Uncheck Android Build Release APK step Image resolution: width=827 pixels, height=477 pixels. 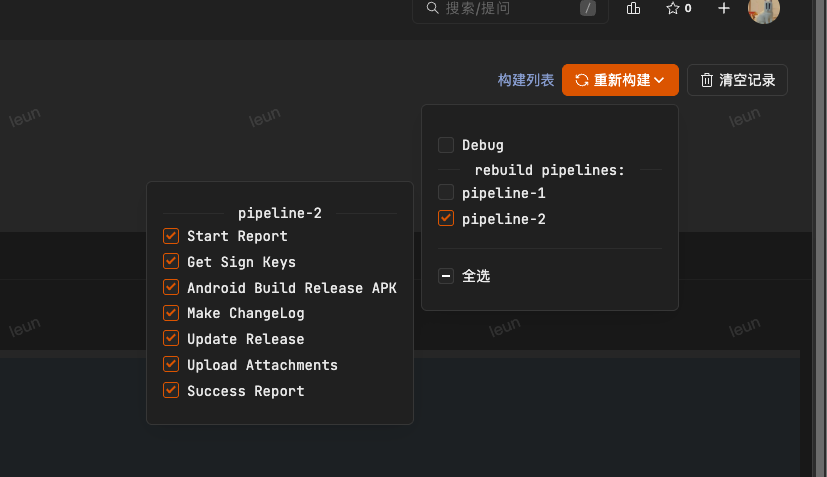coord(171,288)
